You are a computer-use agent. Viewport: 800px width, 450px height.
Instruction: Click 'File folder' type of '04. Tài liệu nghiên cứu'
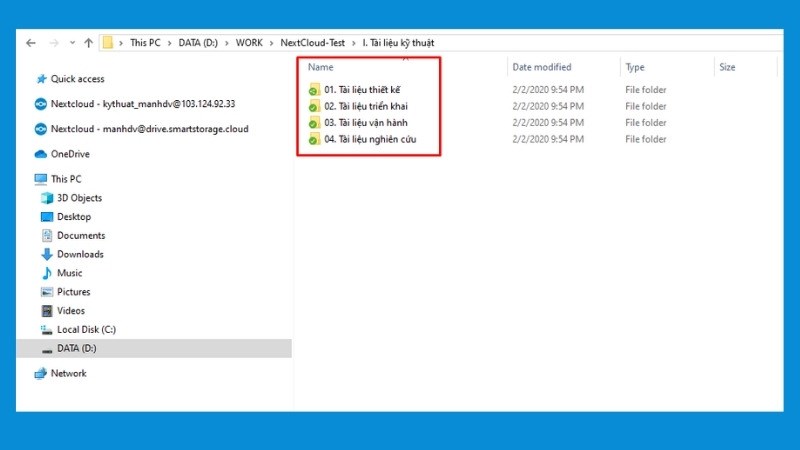pyautogui.click(x=646, y=139)
